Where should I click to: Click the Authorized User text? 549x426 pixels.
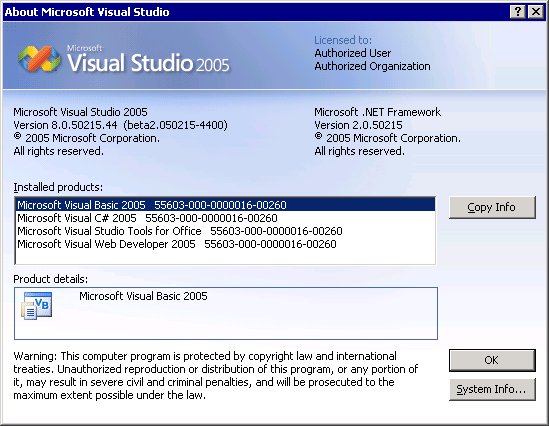point(353,53)
